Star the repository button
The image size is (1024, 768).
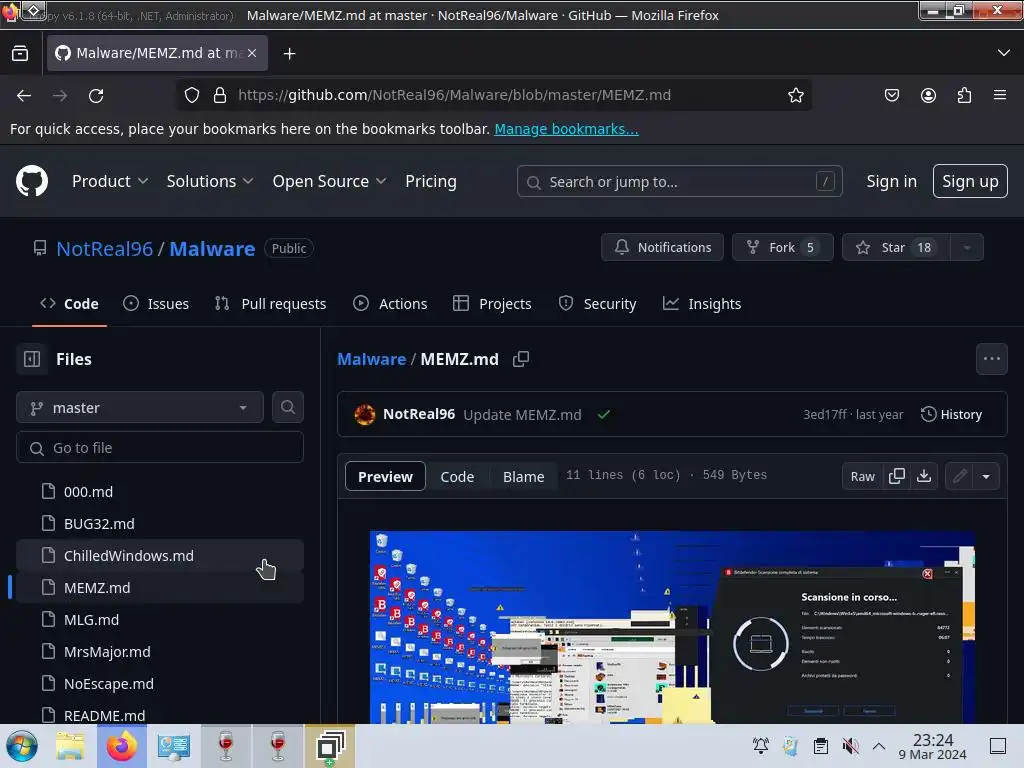click(x=897, y=248)
